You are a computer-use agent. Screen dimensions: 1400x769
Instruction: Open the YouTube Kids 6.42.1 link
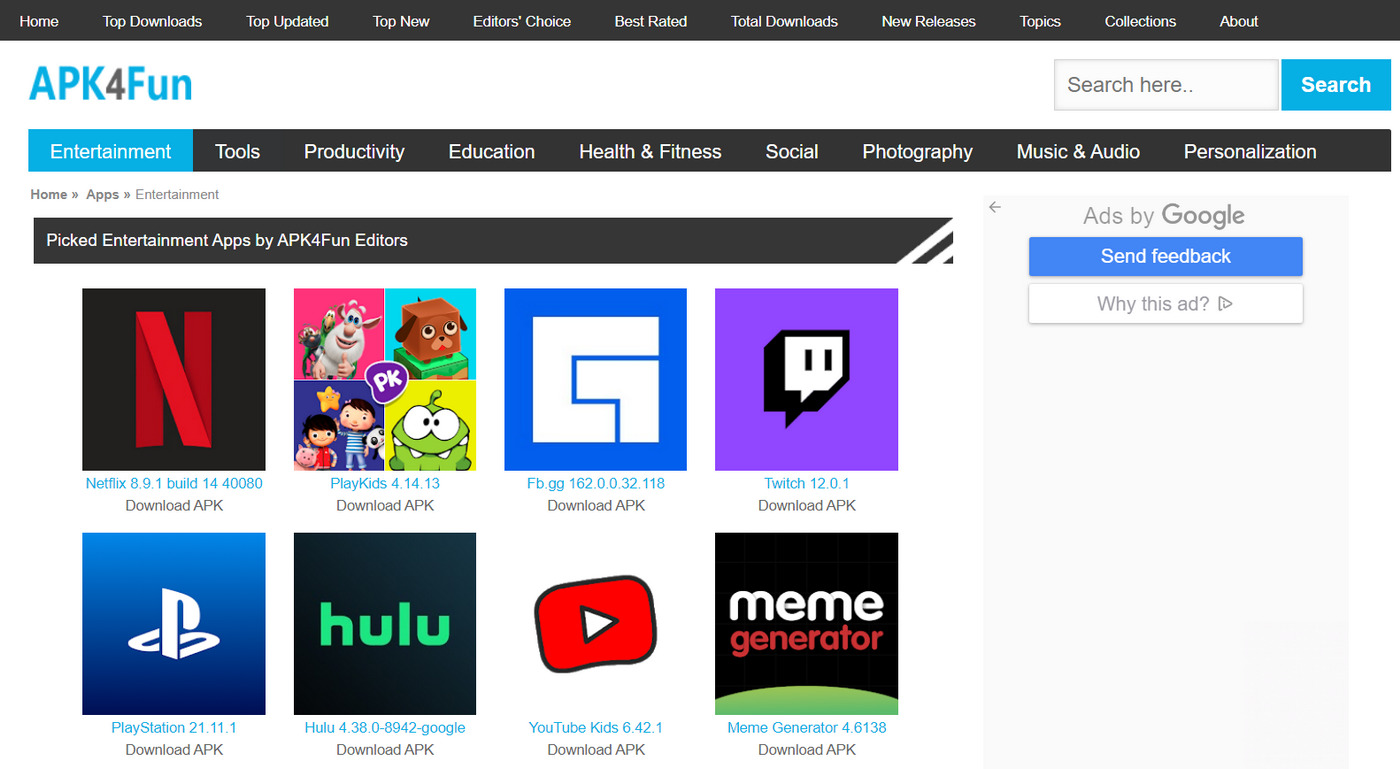click(x=596, y=728)
